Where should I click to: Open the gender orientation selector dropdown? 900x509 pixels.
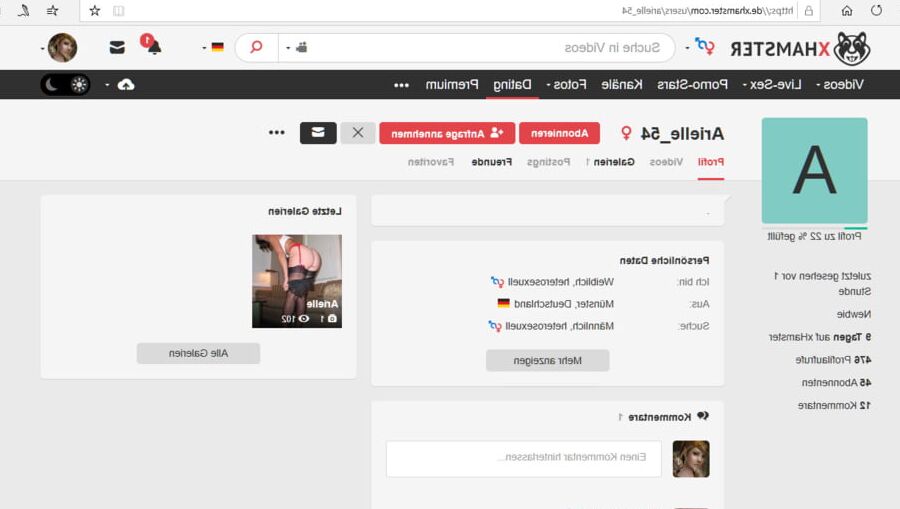click(x=700, y=47)
